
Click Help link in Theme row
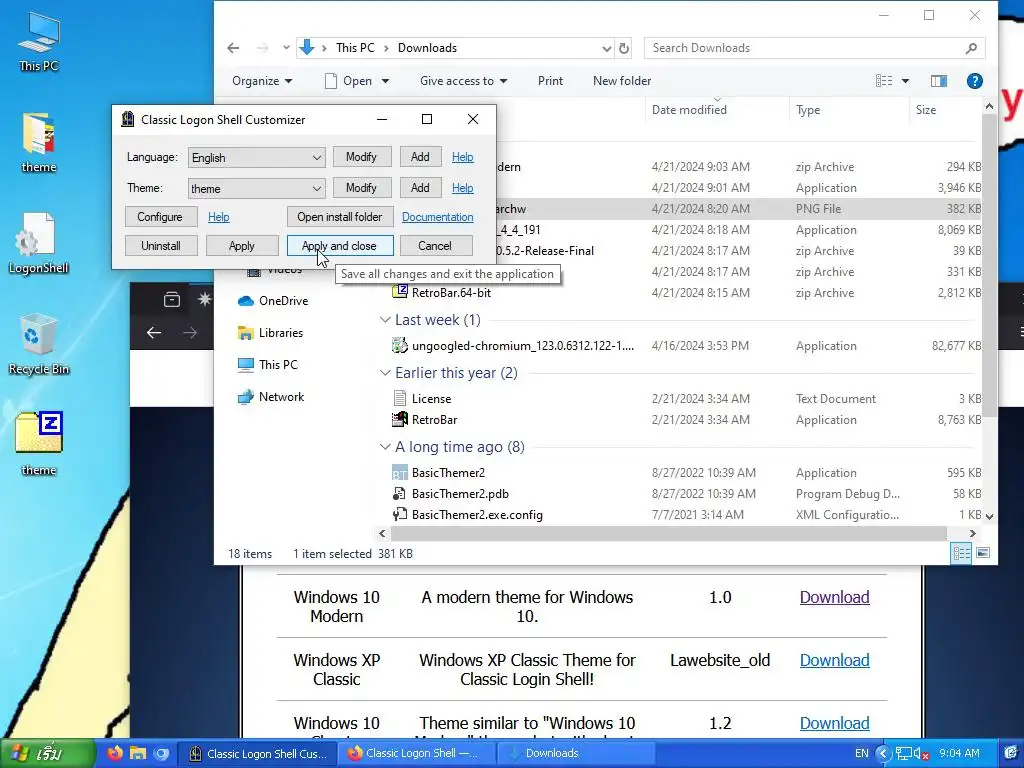point(462,187)
